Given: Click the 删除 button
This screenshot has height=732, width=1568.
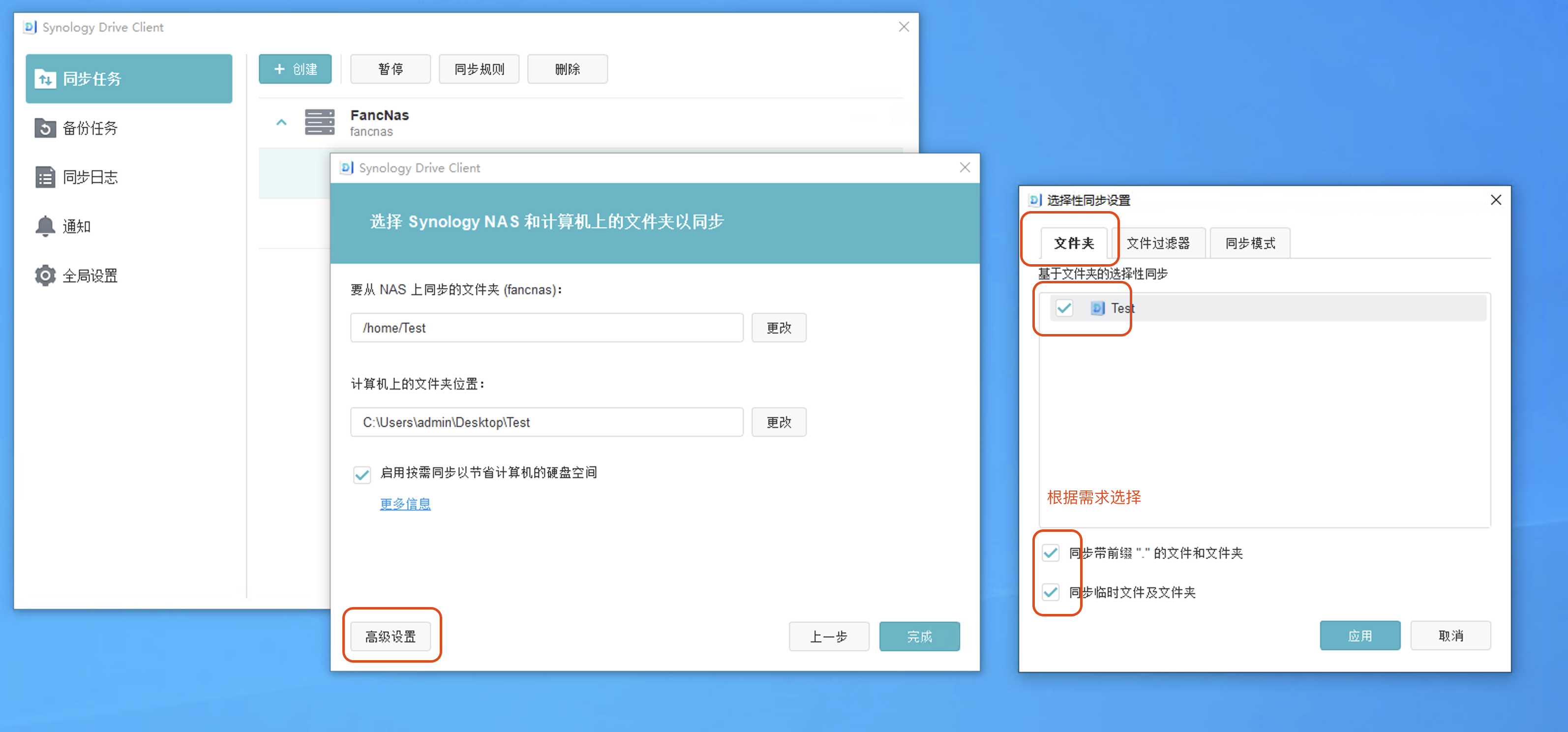Looking at the screenshot, I should (x=567, y=69).
